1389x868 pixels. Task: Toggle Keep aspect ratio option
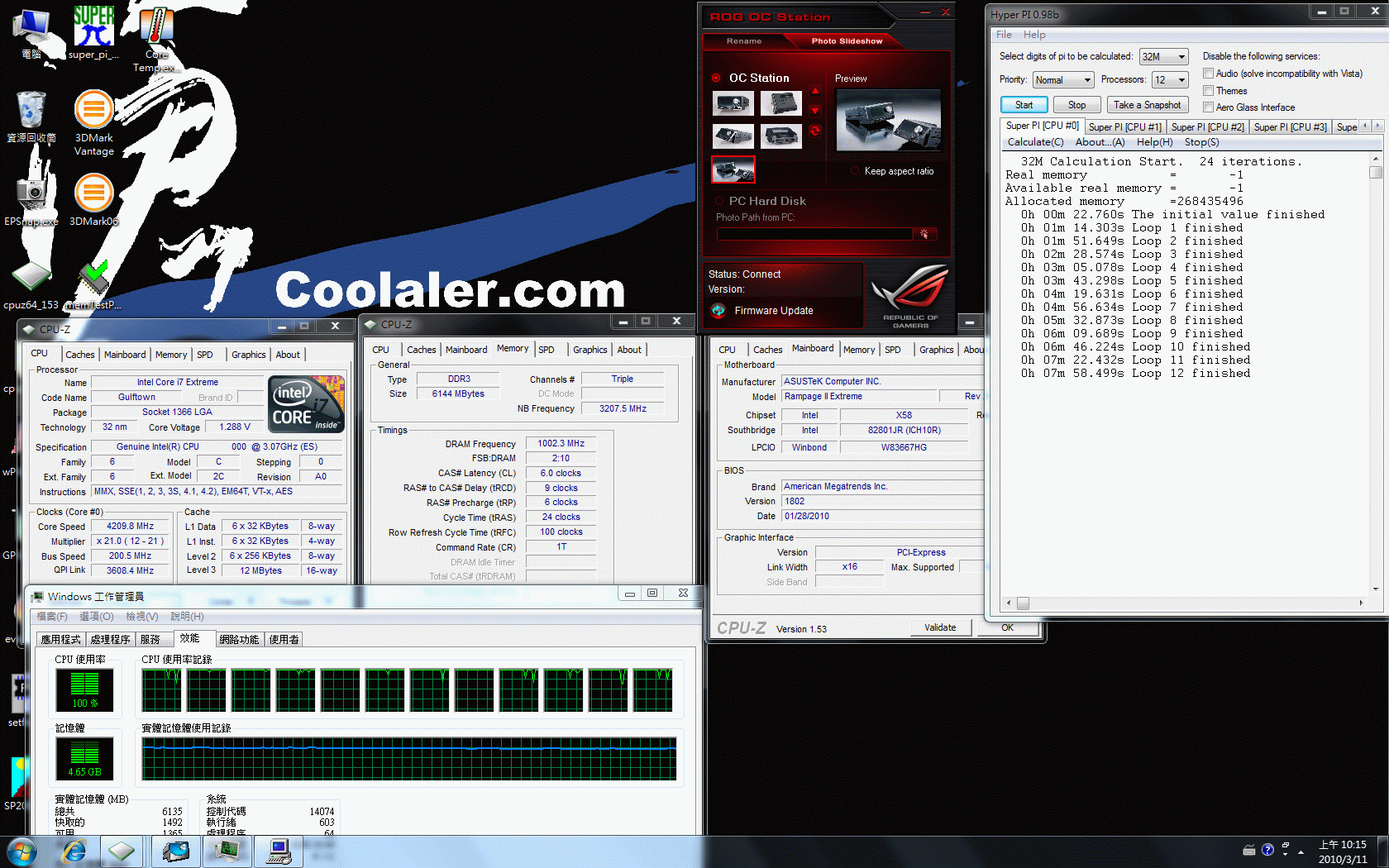(x=856, y=171)
